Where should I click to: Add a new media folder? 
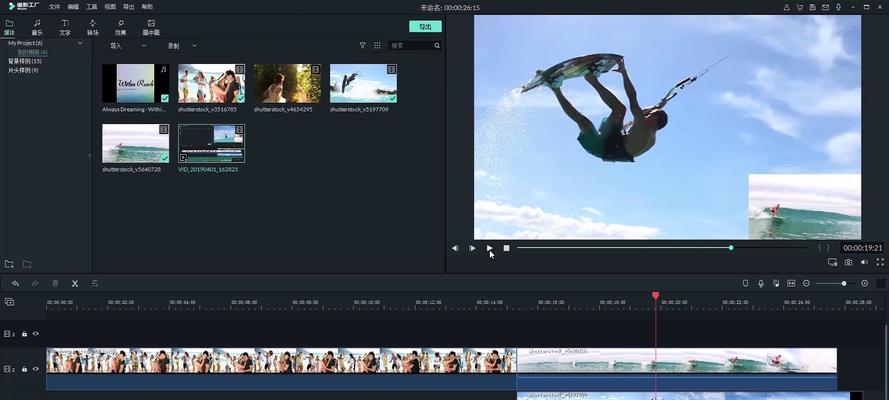(9, 264)
